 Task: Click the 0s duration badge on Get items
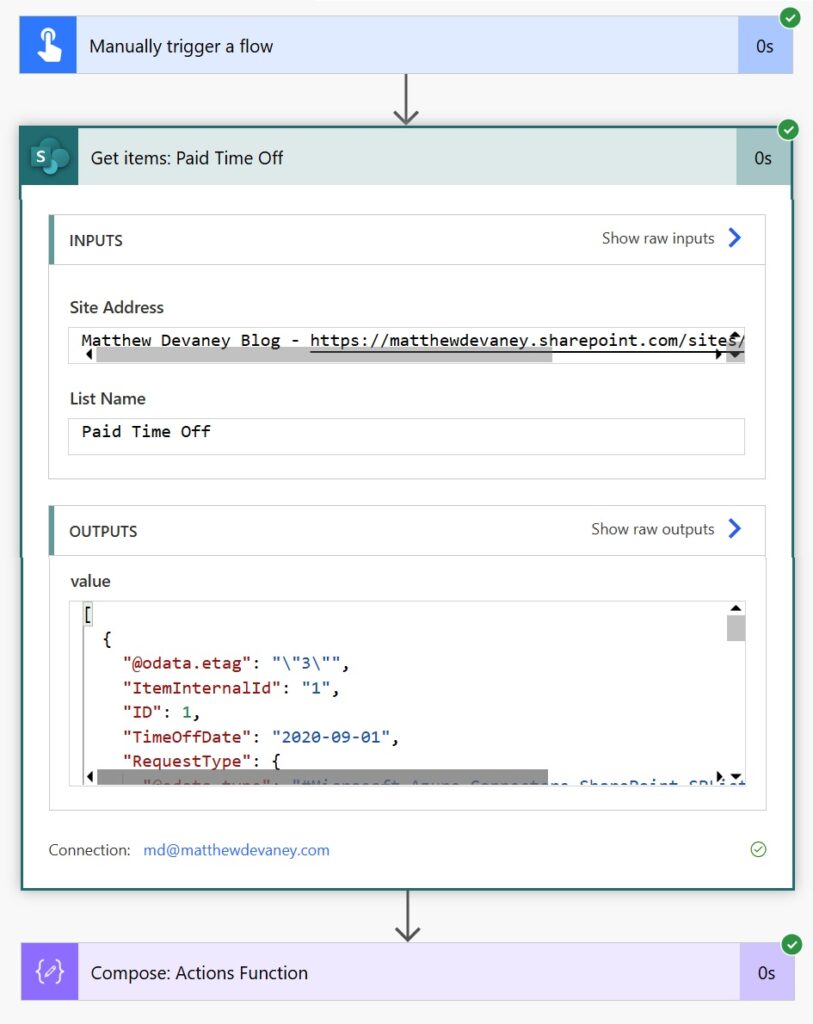pos(763,158)
